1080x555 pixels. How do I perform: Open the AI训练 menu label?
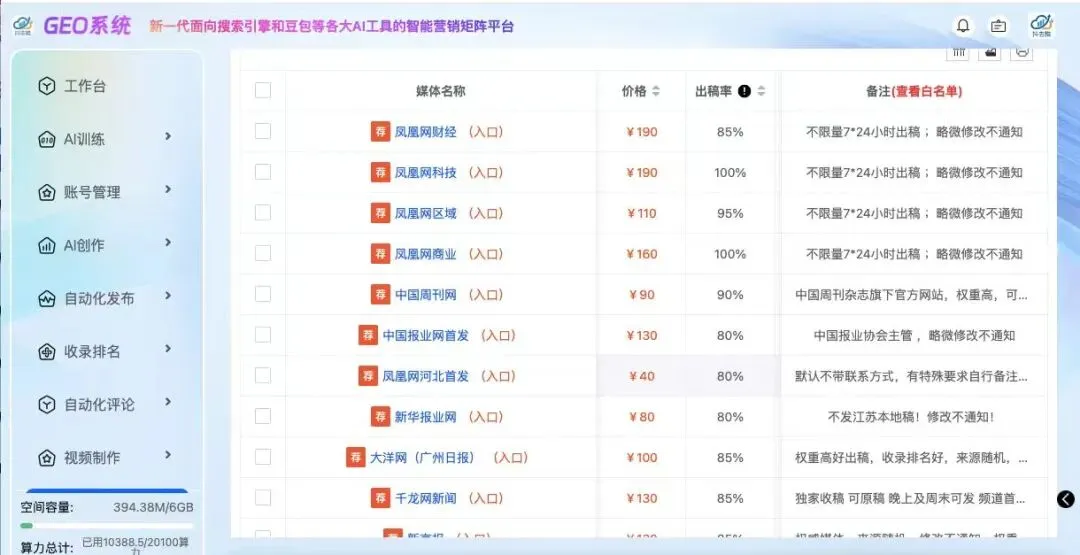(85, 140)
